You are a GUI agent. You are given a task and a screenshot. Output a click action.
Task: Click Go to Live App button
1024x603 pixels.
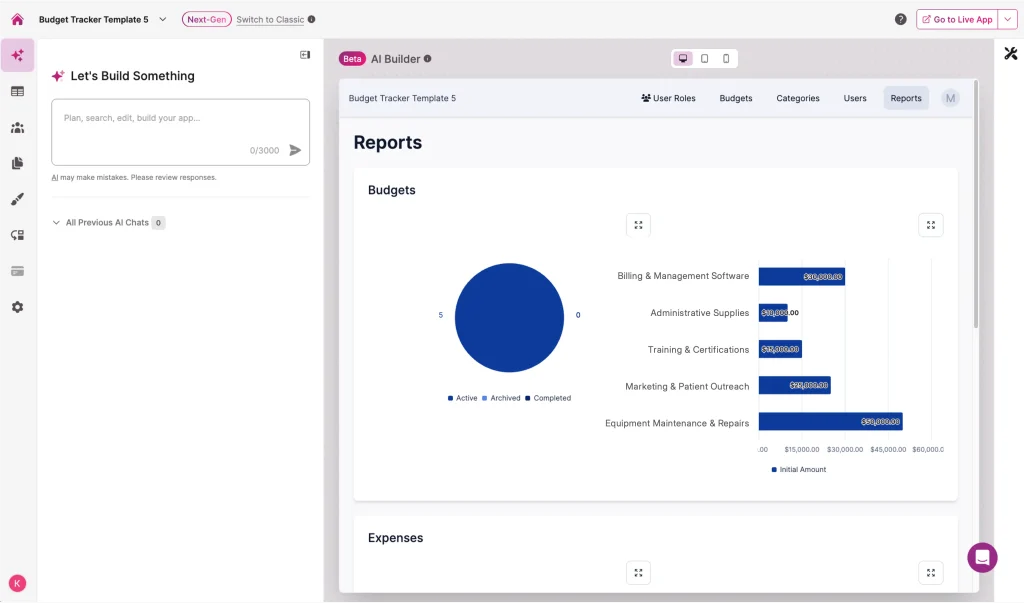point(957,19)
